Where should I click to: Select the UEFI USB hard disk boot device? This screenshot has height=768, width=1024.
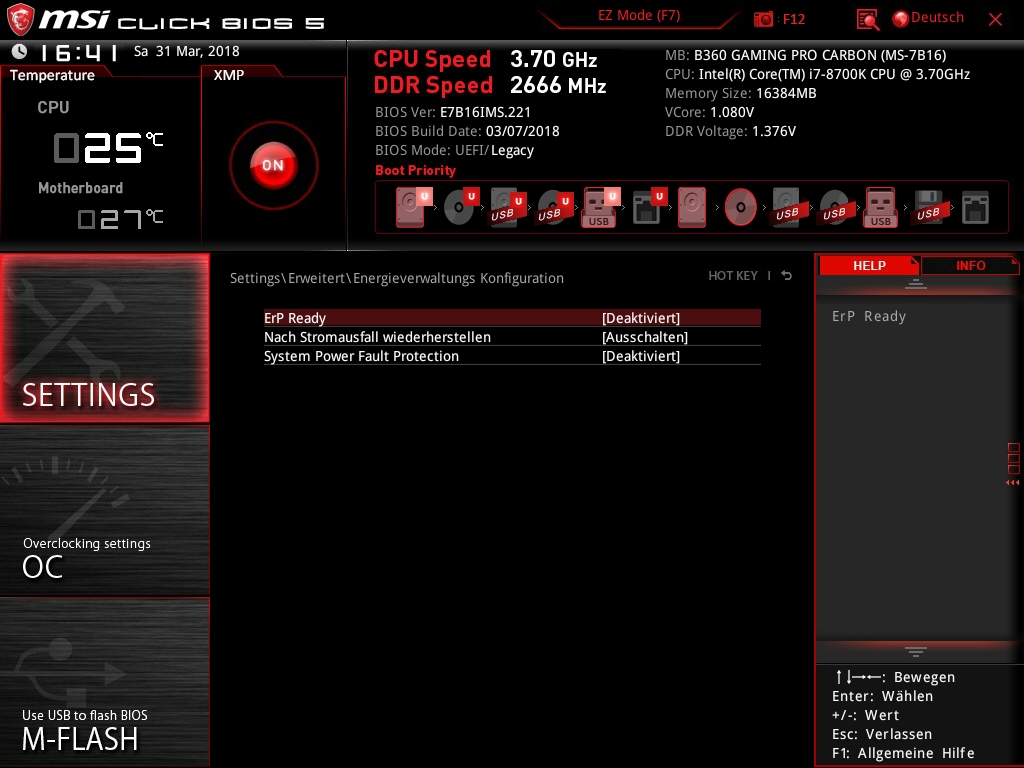tap(508, 207)
